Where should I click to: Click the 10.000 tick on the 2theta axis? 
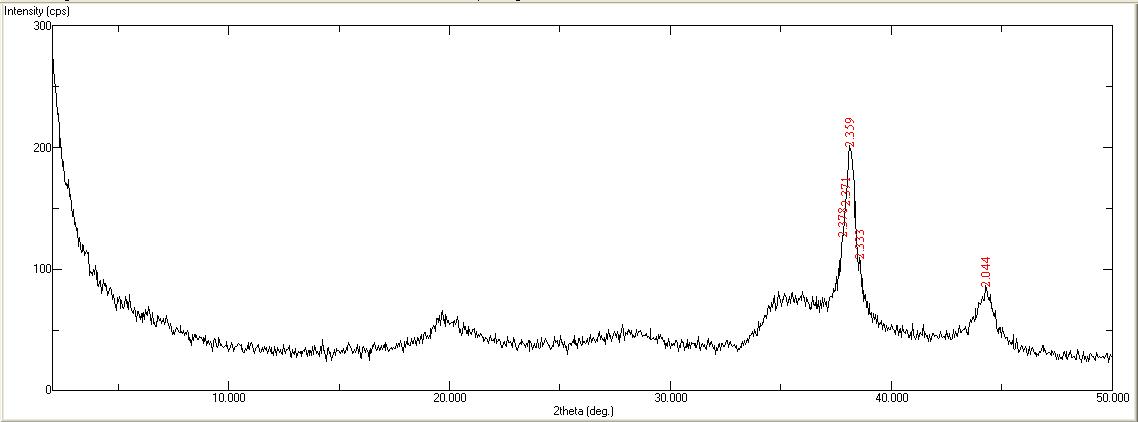coord(228,398)
